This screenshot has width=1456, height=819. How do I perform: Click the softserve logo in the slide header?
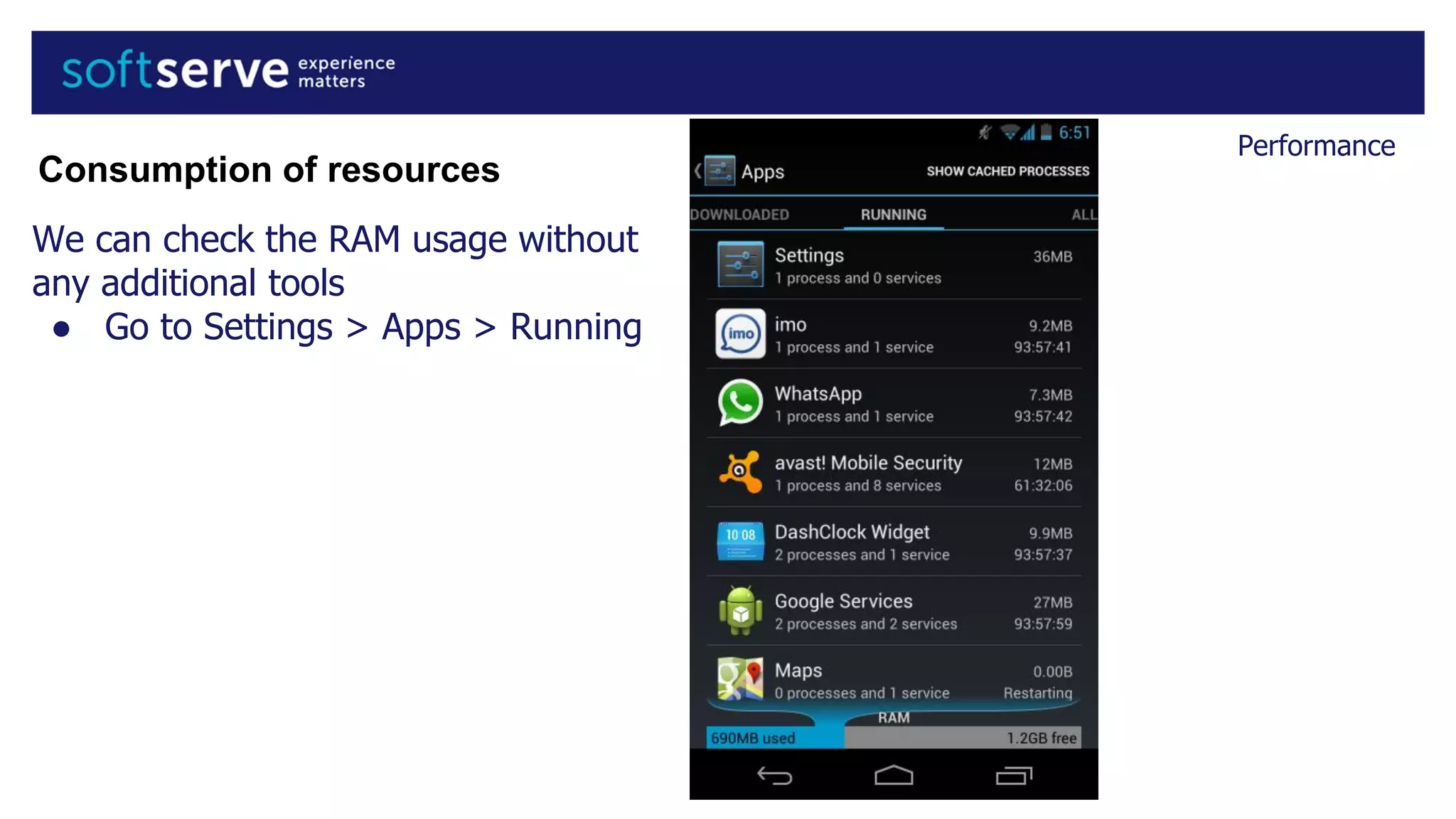click(227, 70)
